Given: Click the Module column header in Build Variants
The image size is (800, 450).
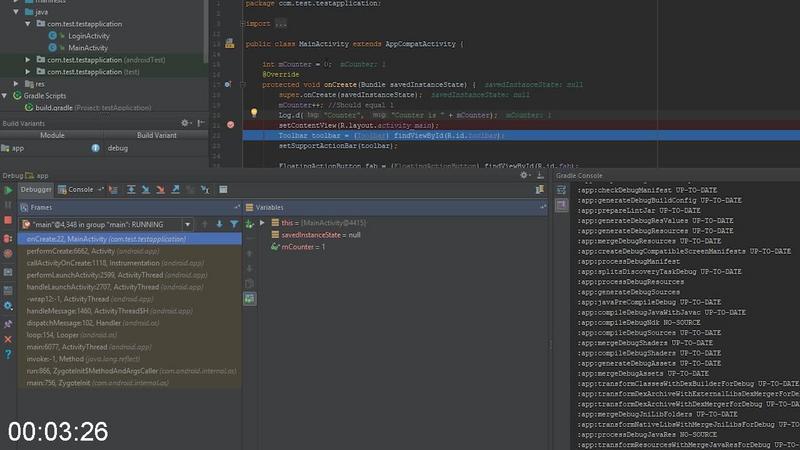Looking at the screenshot, I should click(52, 135).
